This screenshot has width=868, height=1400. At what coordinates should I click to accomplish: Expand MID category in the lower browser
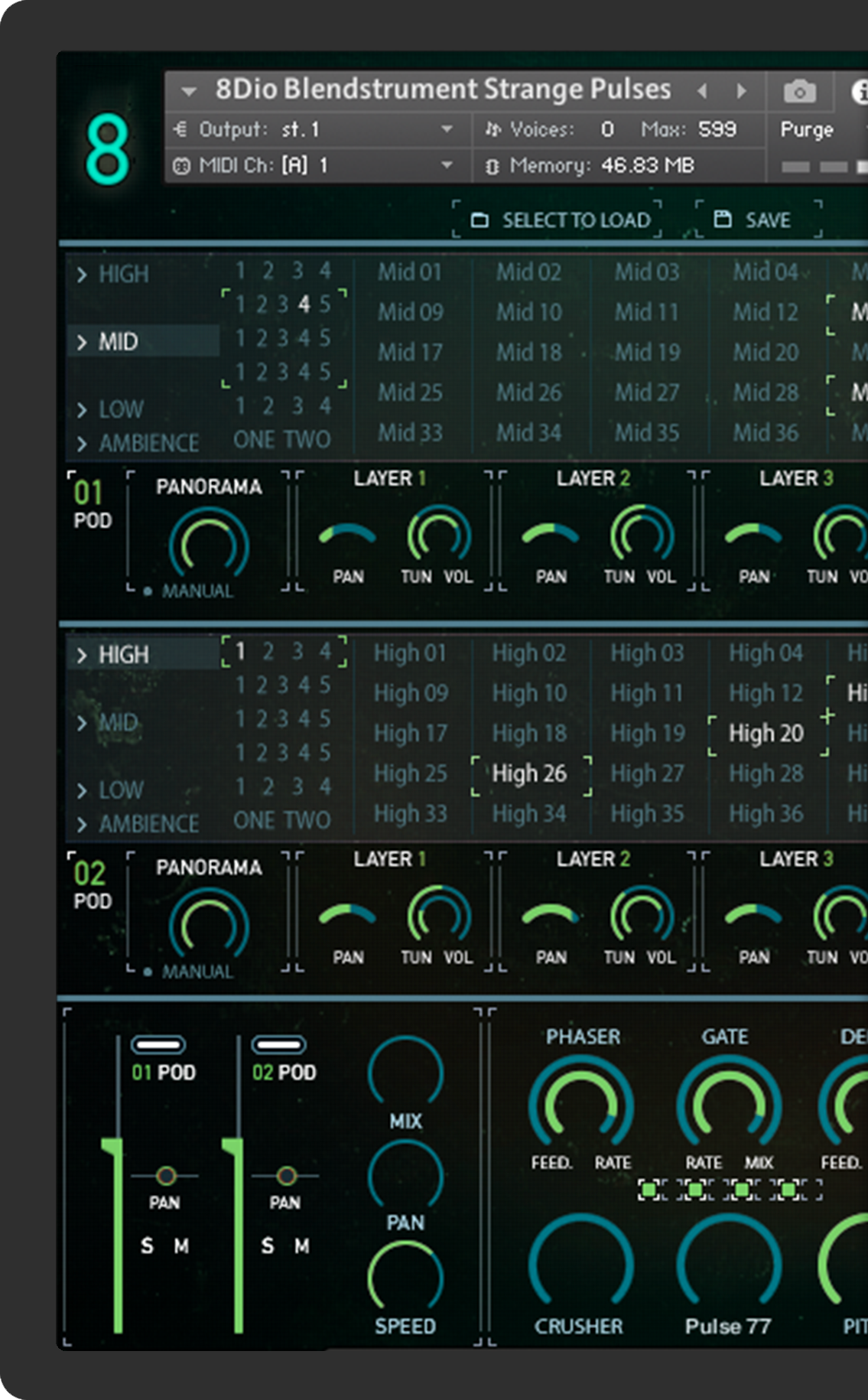108,722
